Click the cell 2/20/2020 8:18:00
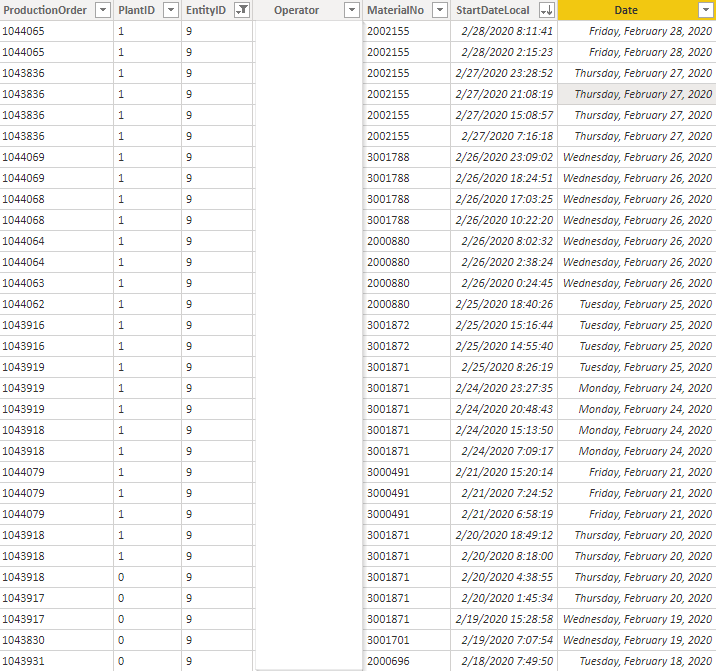 [x=504, y=556]
